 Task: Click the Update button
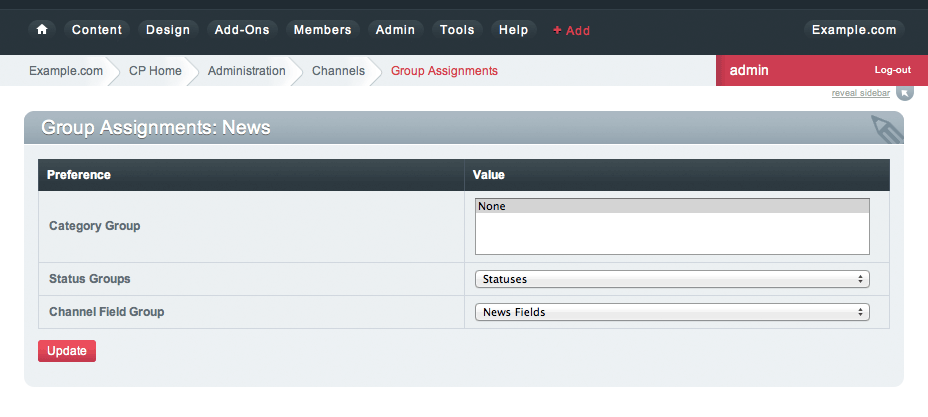click(x=67, y=351)
